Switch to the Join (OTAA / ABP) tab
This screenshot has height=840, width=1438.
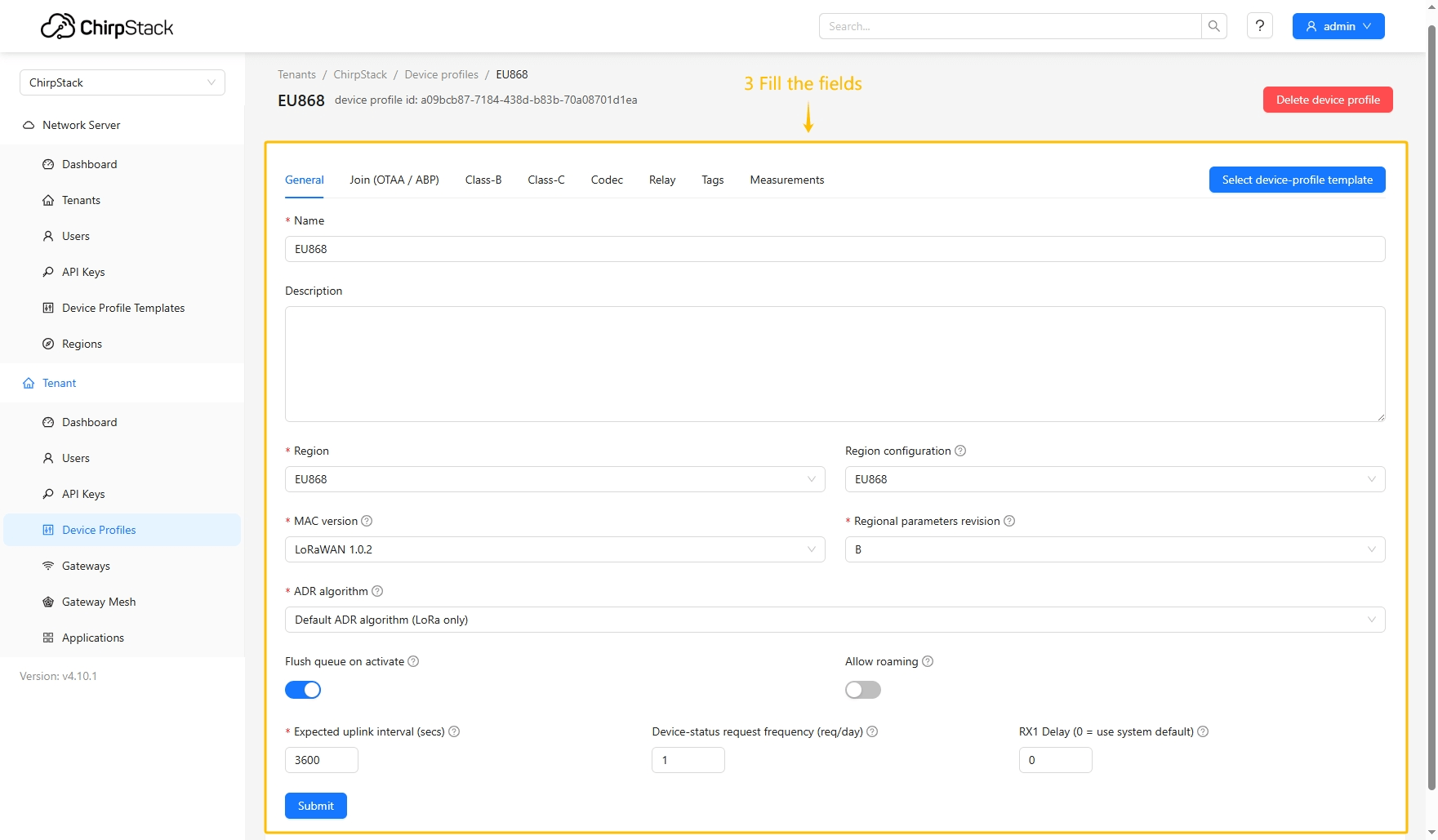click(x=394, y=180)
